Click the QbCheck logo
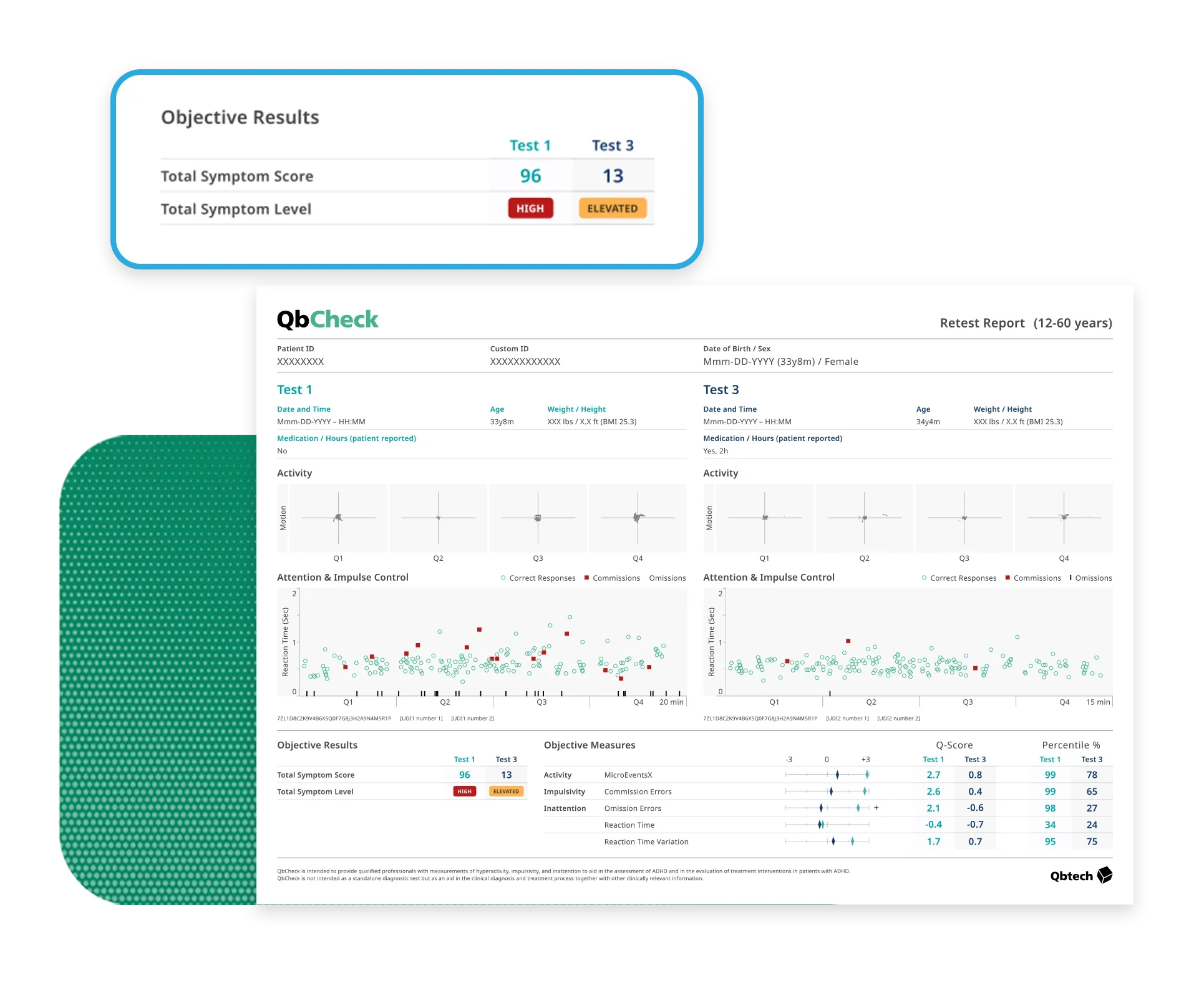This screenshot has width=1204, height=998. (328, 319)
